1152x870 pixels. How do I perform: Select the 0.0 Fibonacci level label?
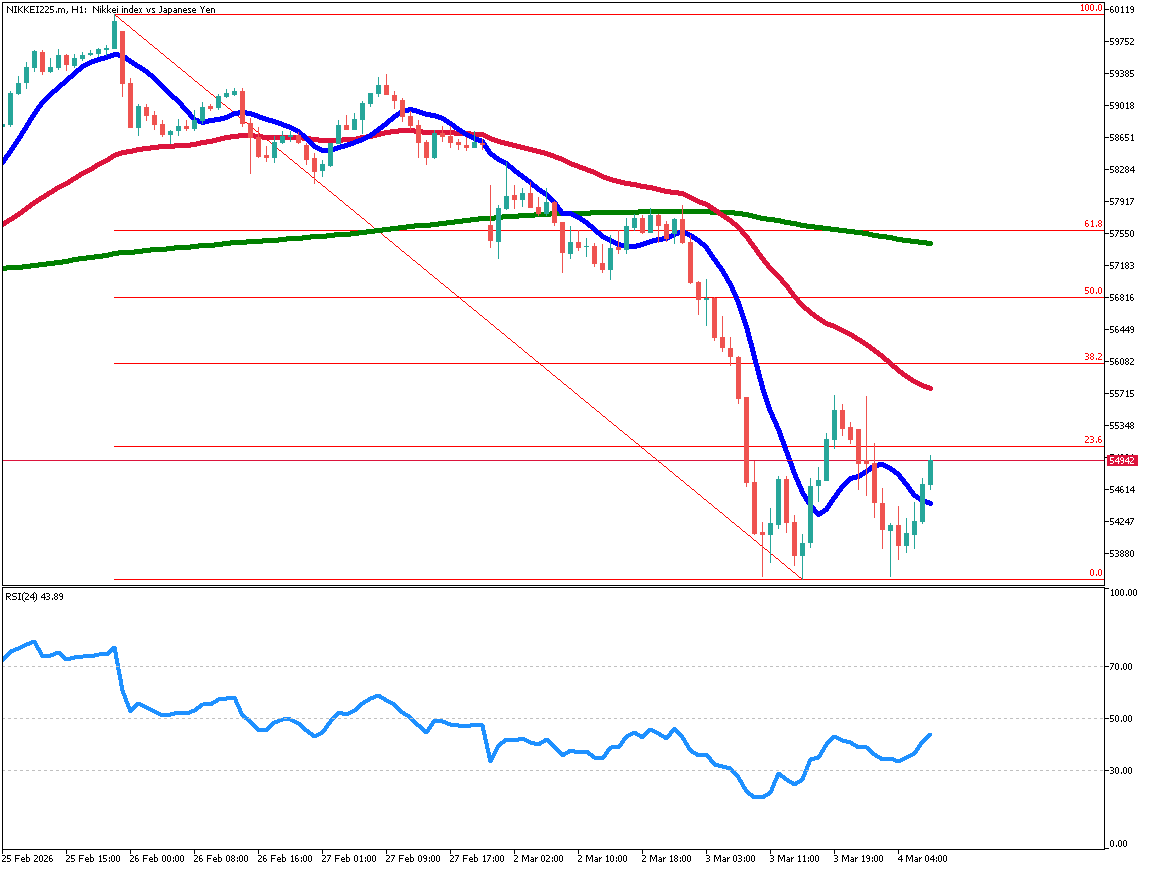(x=1095, y=573)
